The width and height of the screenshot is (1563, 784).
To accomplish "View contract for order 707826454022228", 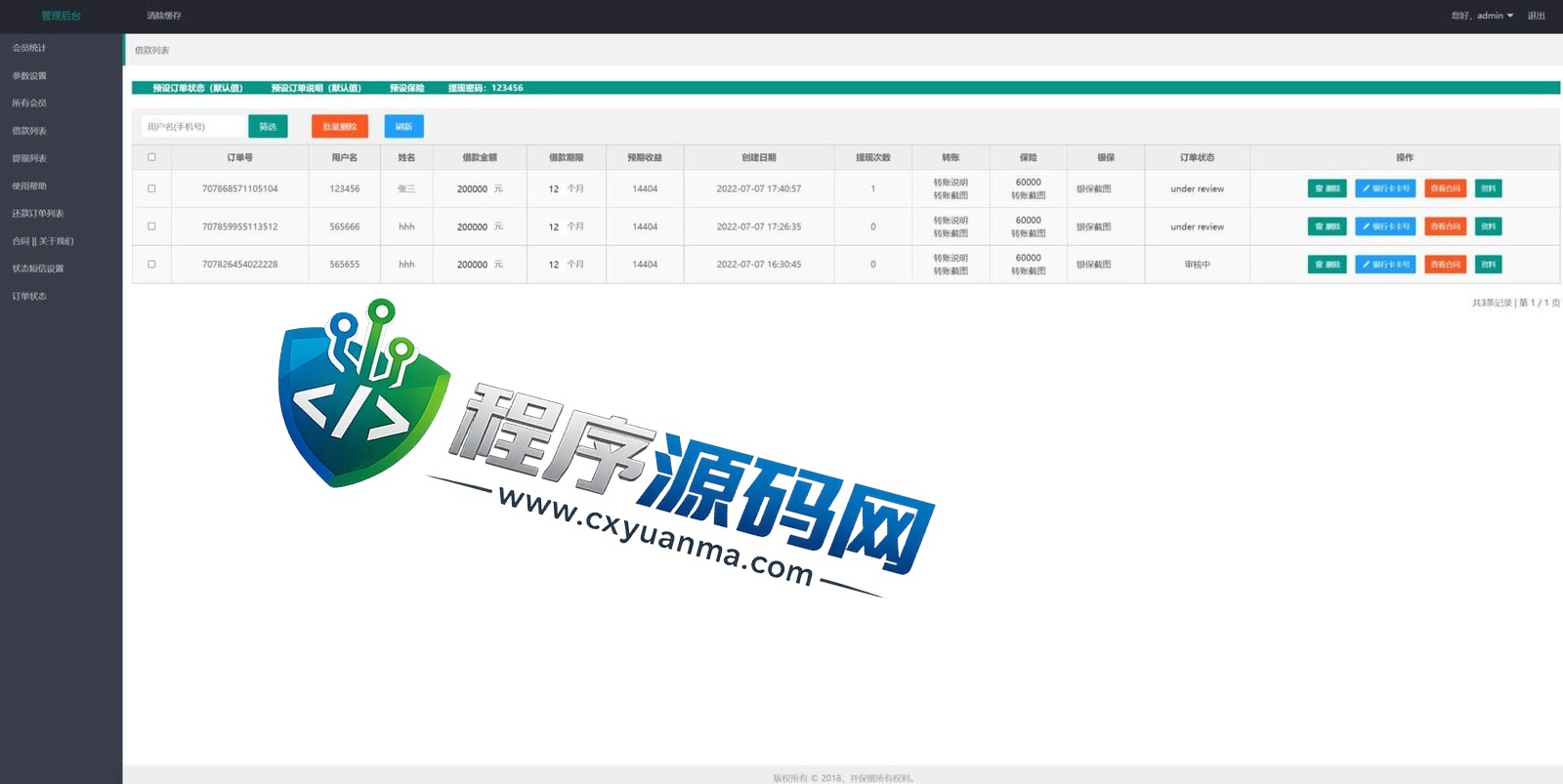I will (1445, 265).
